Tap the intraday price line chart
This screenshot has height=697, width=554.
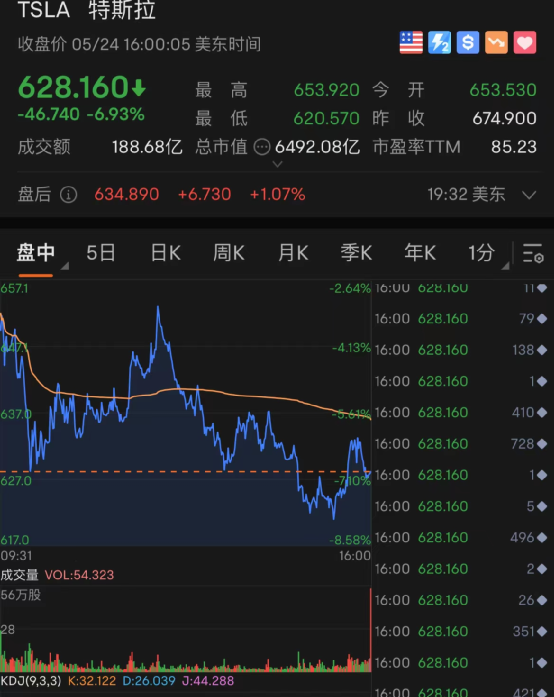pyautogui.click(x=185, y=413)
